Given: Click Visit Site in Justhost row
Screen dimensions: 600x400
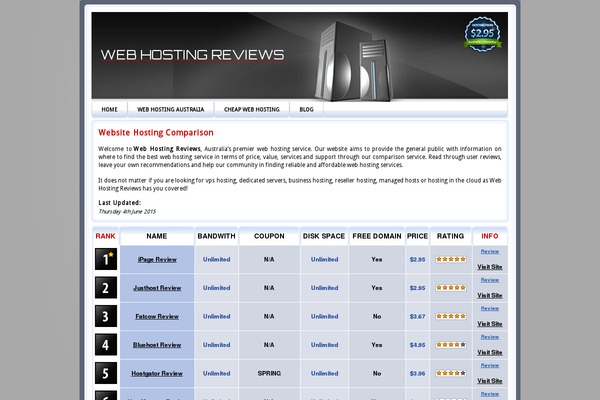Looking at the screenshot, I should tap(490, 296).
